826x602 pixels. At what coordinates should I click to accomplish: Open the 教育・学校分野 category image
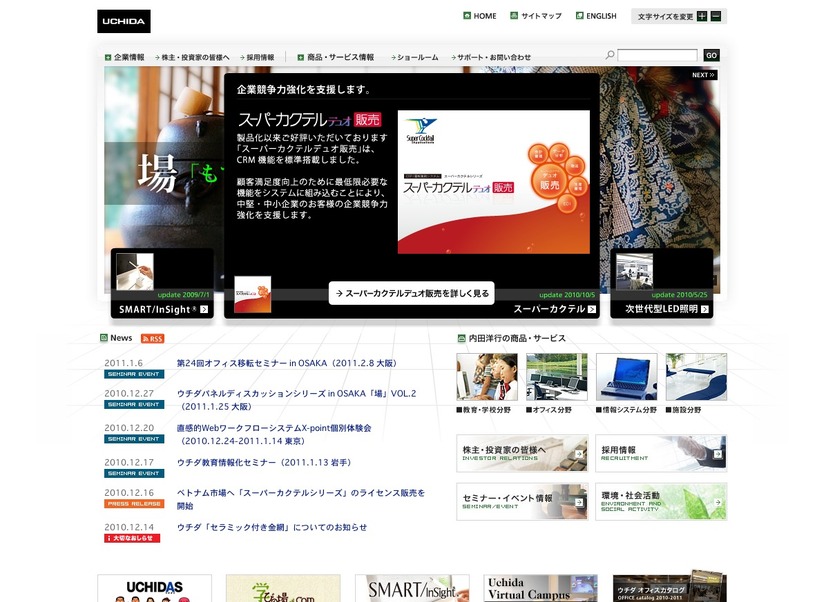pos(486,377)
